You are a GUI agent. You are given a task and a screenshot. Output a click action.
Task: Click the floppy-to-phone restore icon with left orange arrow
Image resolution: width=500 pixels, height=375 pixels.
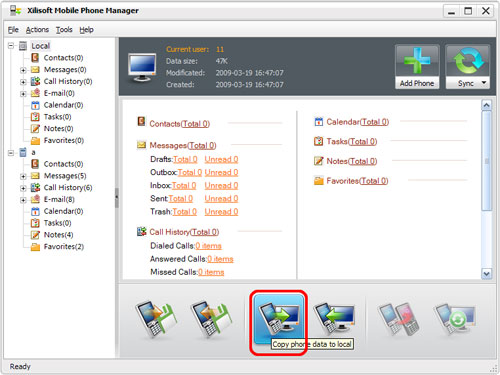pos(211,319)
